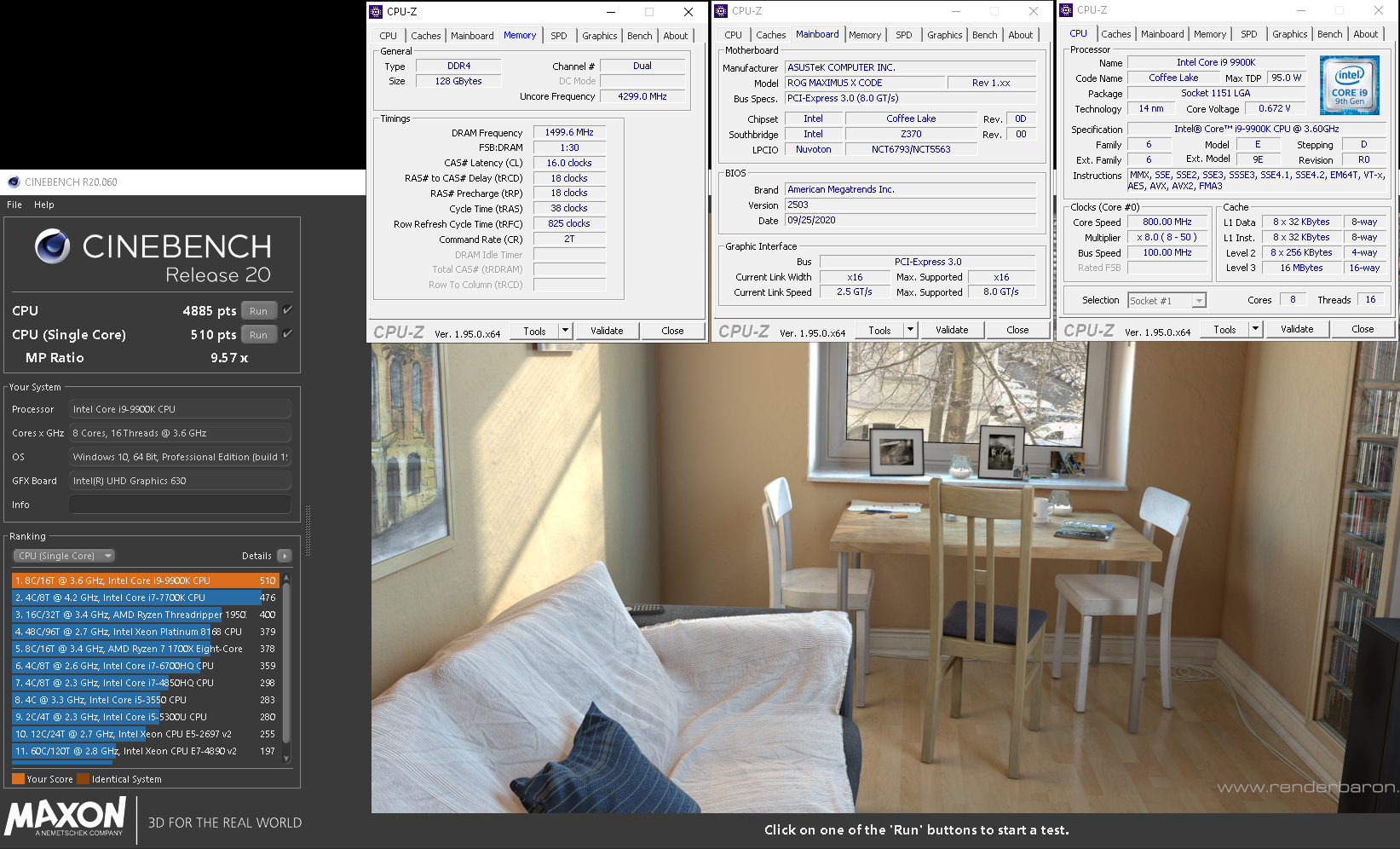Click the Info input field

click(180, 505)
